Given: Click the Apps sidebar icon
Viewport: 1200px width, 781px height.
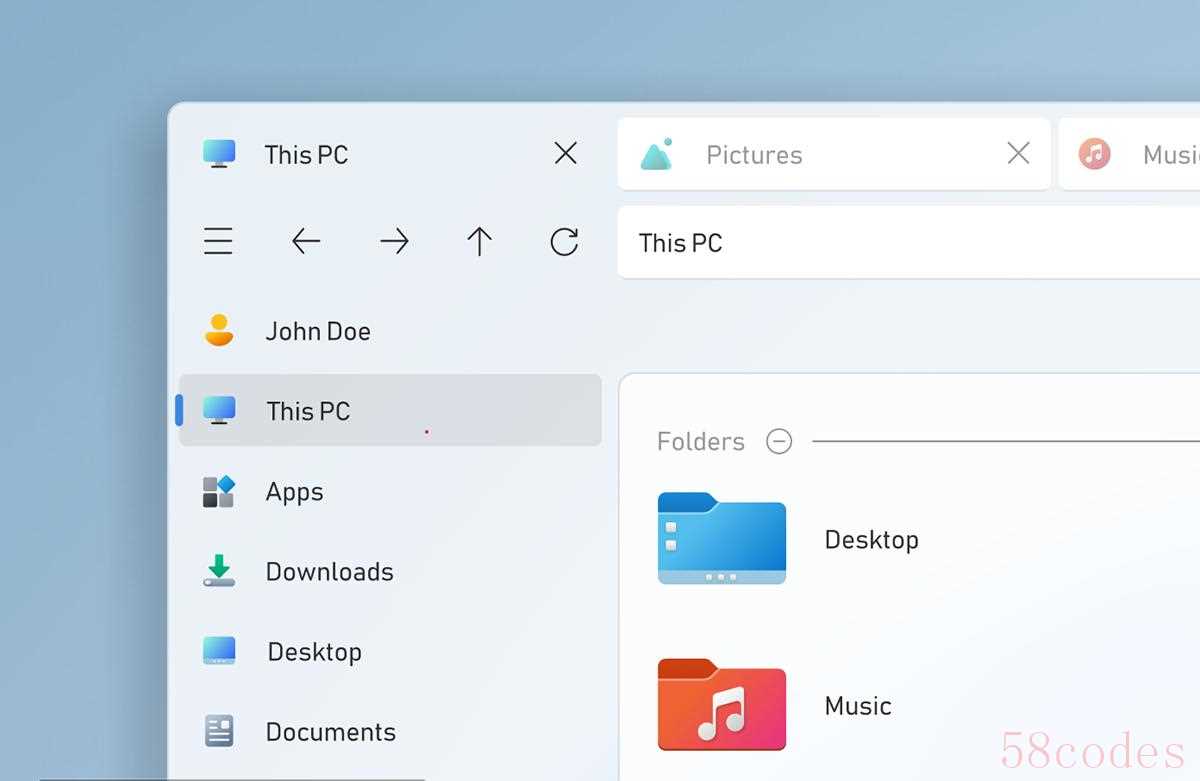Looking at the screenshot, I should (x=219, y=491).
